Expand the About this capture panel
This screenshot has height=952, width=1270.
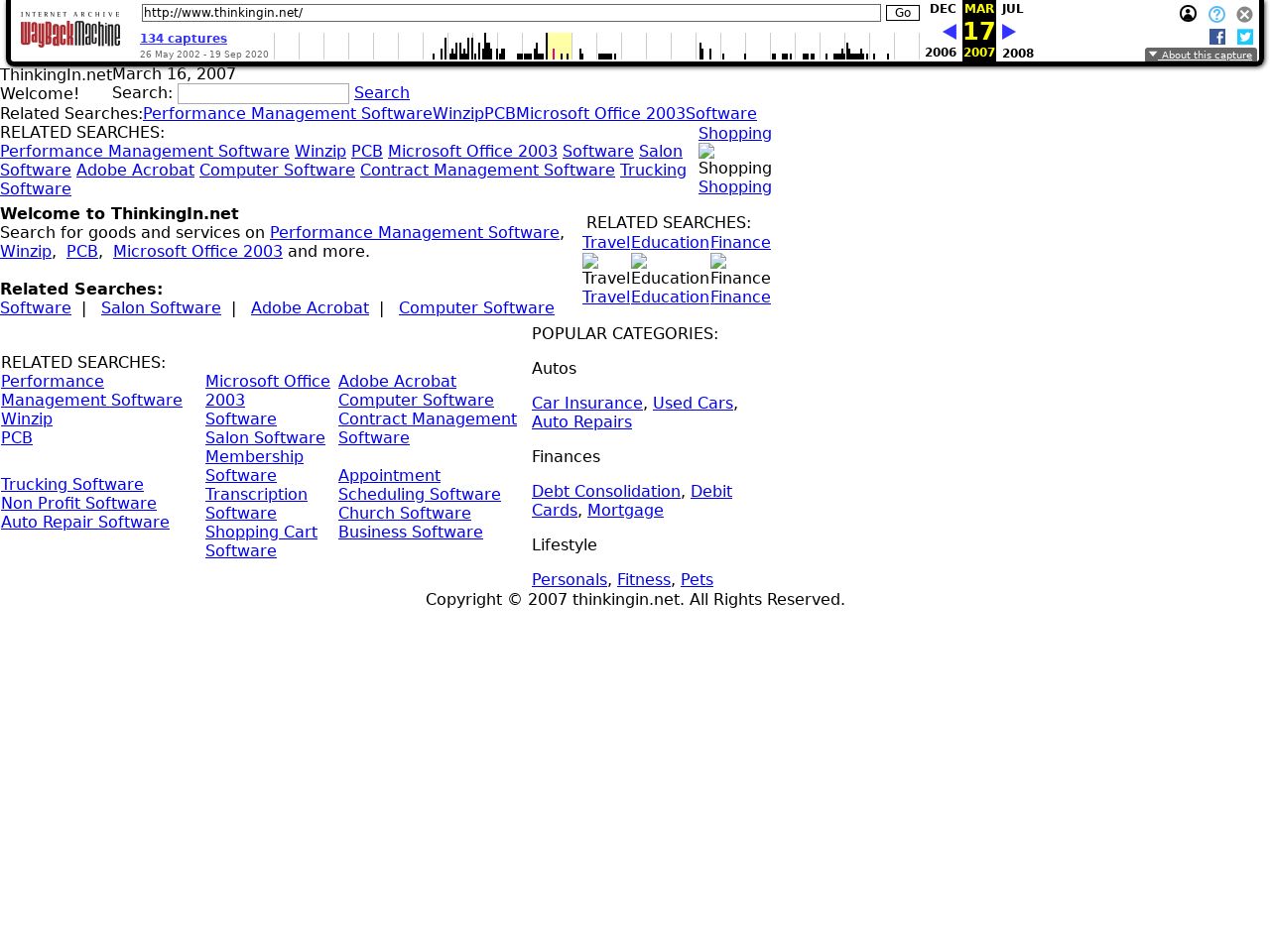click(x=1201, y=56)
